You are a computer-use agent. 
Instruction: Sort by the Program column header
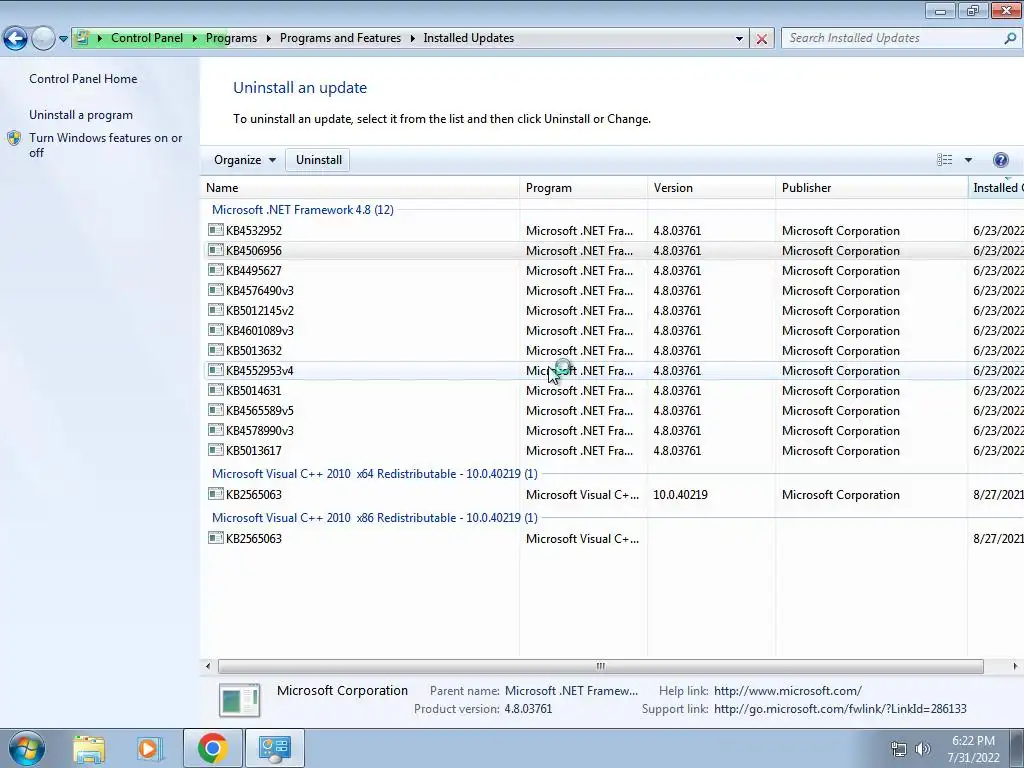[584, 188]
